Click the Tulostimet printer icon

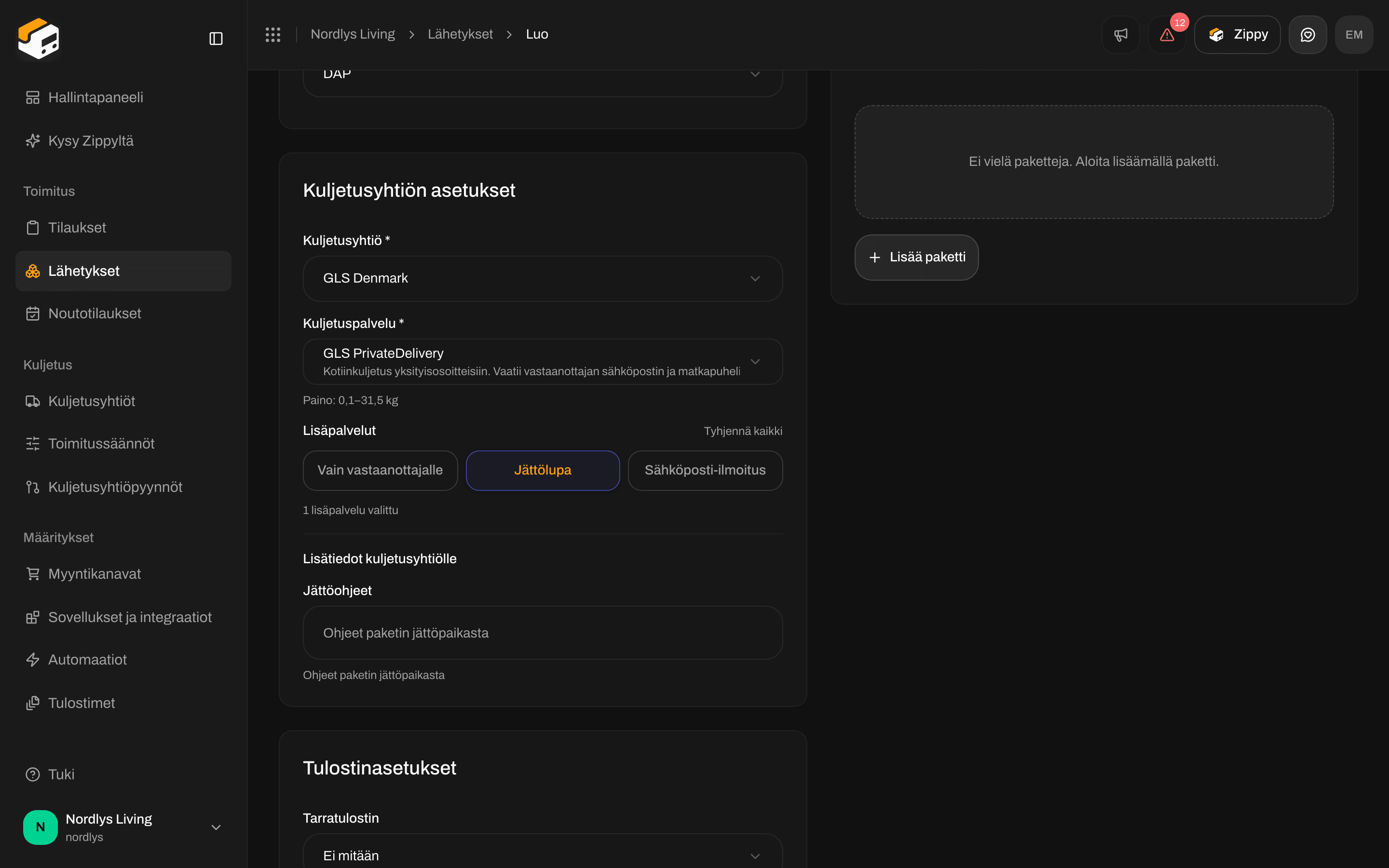click(33, 703)
